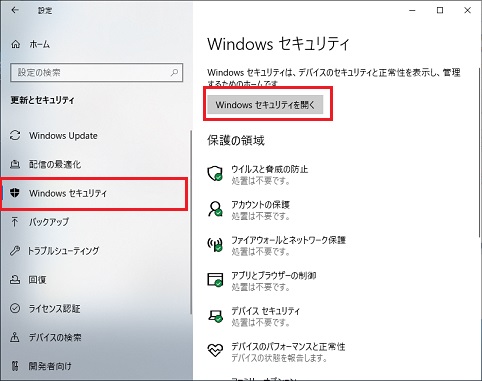Click the Windows Update refresh arrows icon
Image resolution: width=482 pixels, height=381 pixels.
pos(15,135)
